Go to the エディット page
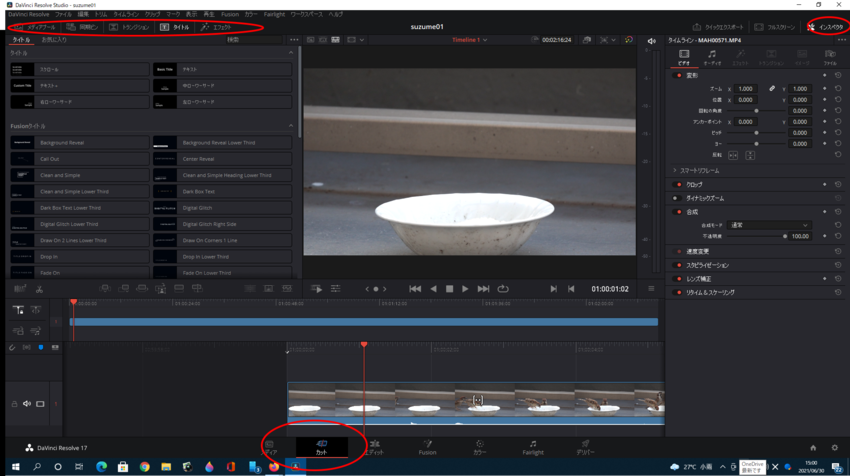This screenshot has width=850, height=476. tap(374, 447)
